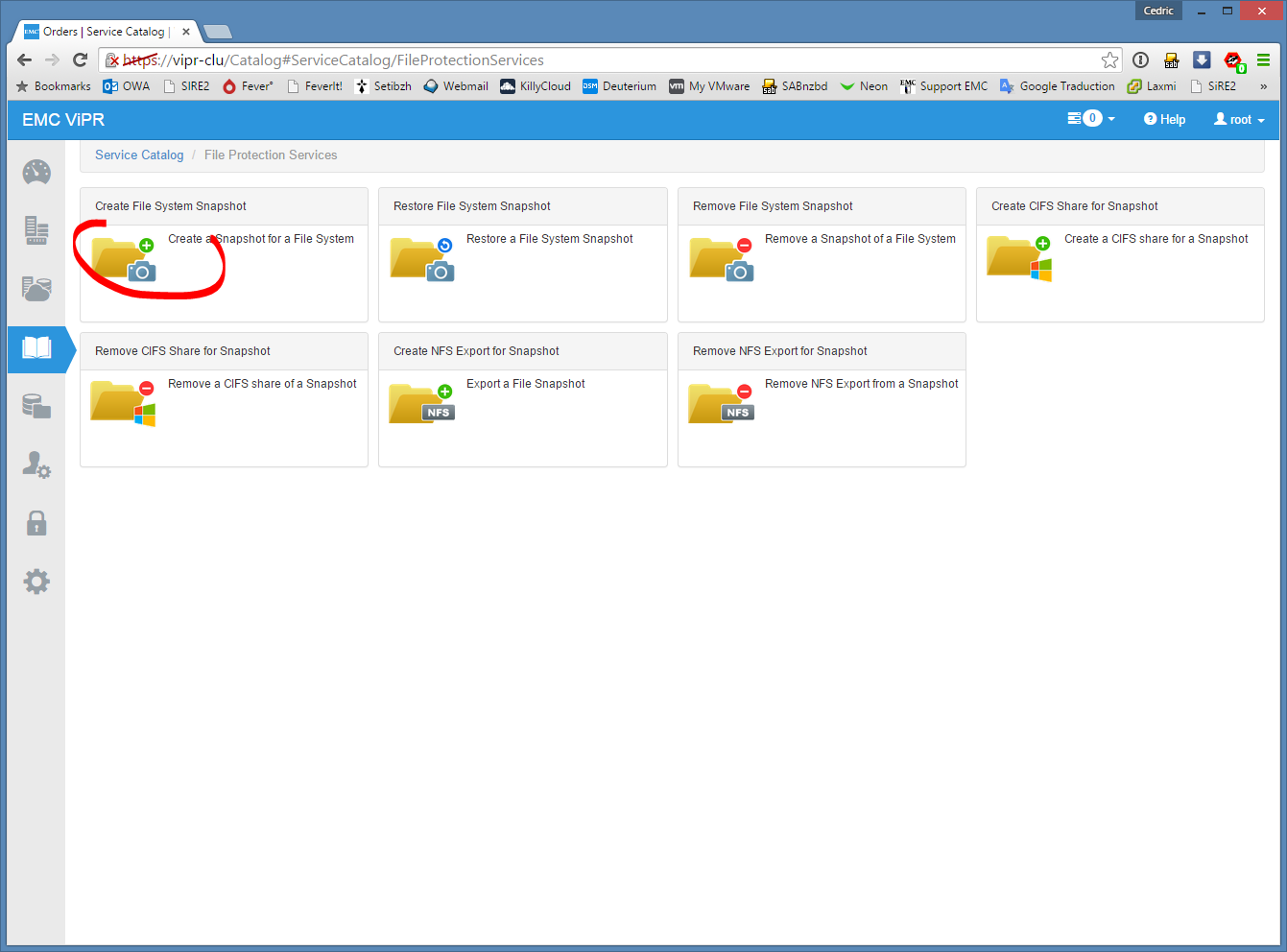
Task: Open the OWA bookmark
Action: pyautogui.click(x=127, y=86)
